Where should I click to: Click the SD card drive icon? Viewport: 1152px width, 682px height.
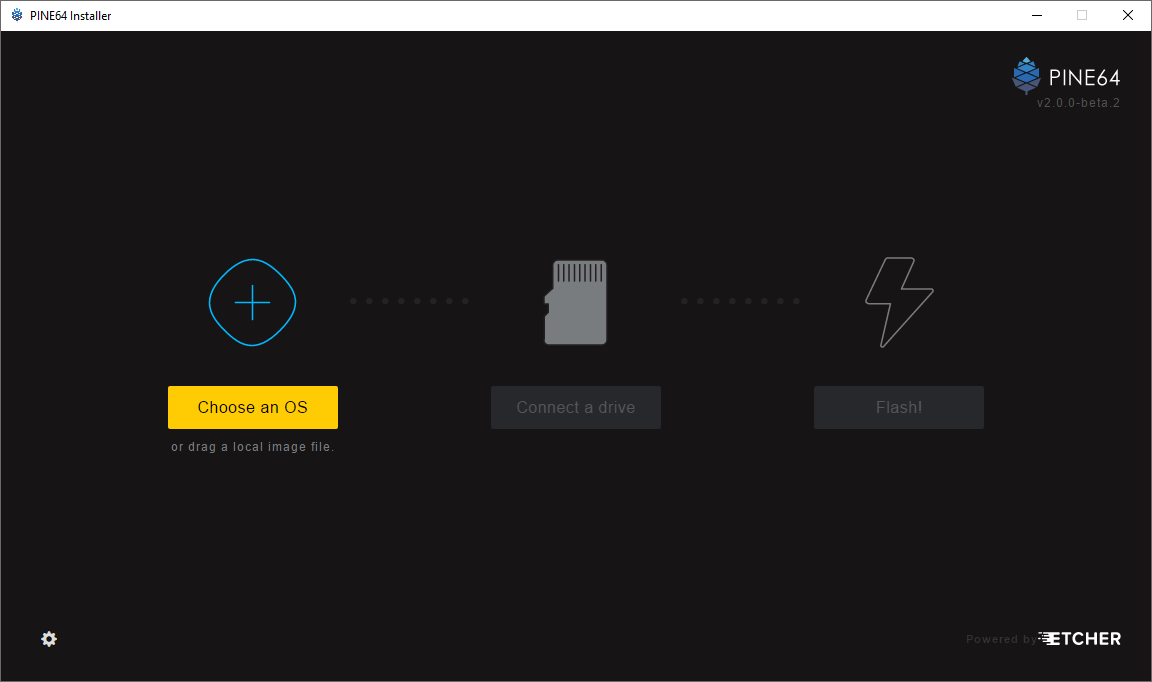[x=575, y=302]
